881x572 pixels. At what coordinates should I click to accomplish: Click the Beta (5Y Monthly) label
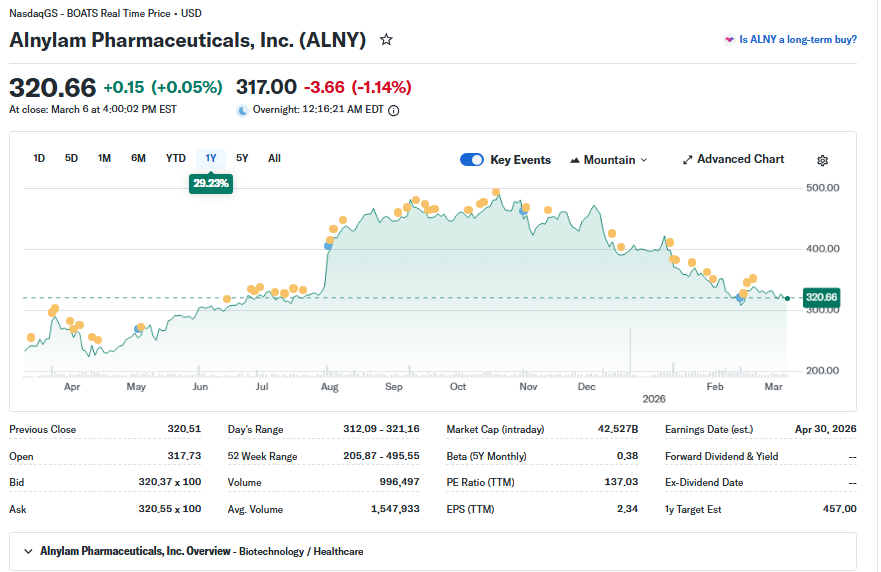point(486,456)
